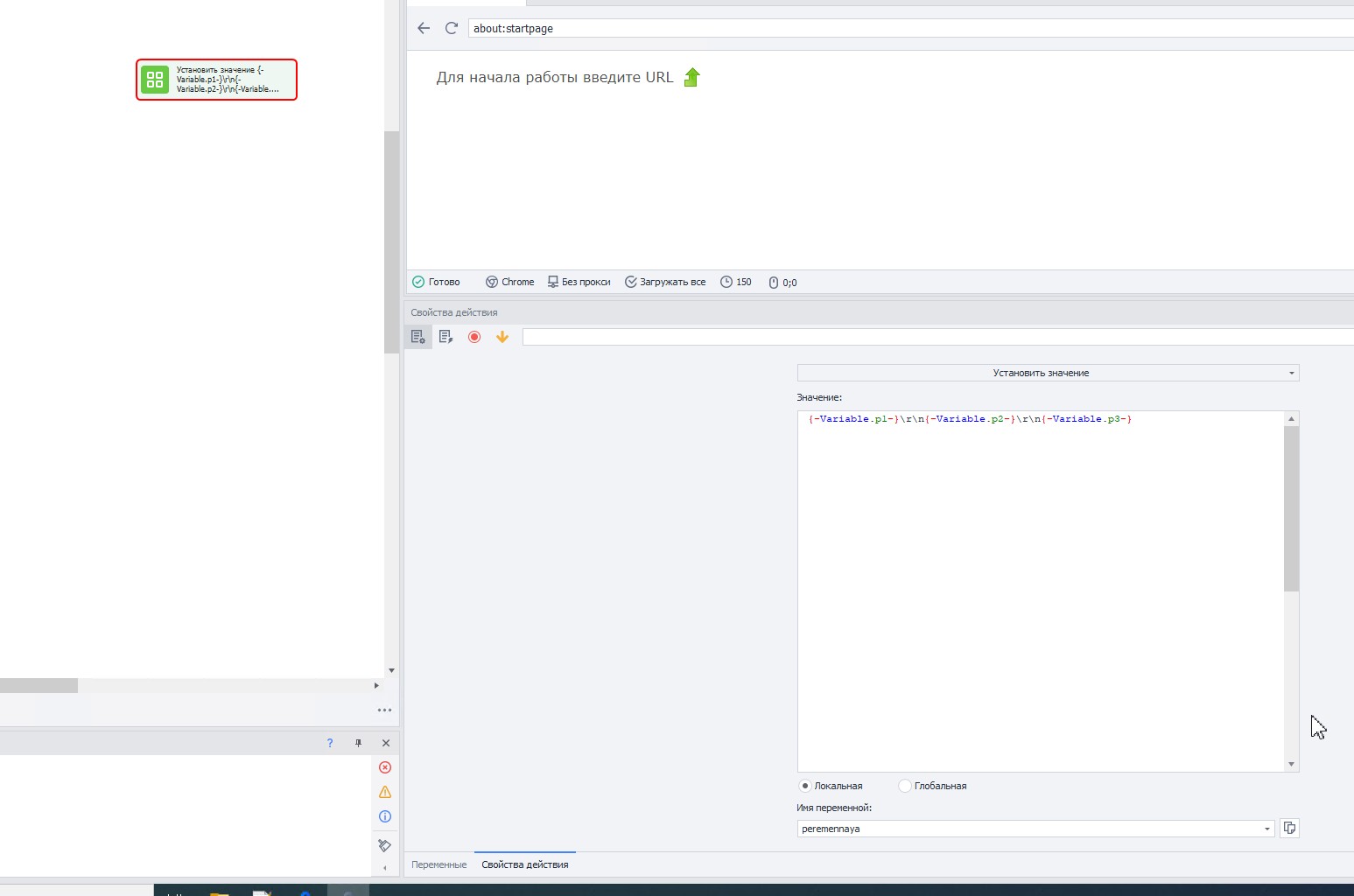Click inside the Значение text area
Screen dimensions: 1354x896
point(1041,591)
